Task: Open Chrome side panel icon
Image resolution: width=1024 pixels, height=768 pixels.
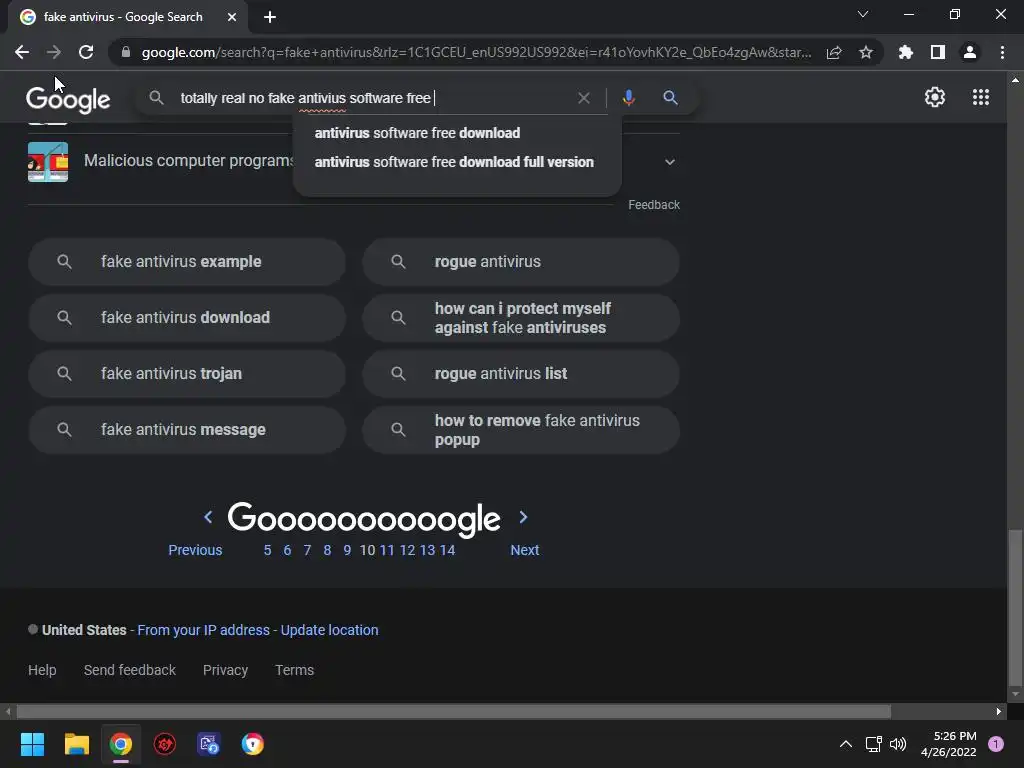Action: click(x=938, y=52)
